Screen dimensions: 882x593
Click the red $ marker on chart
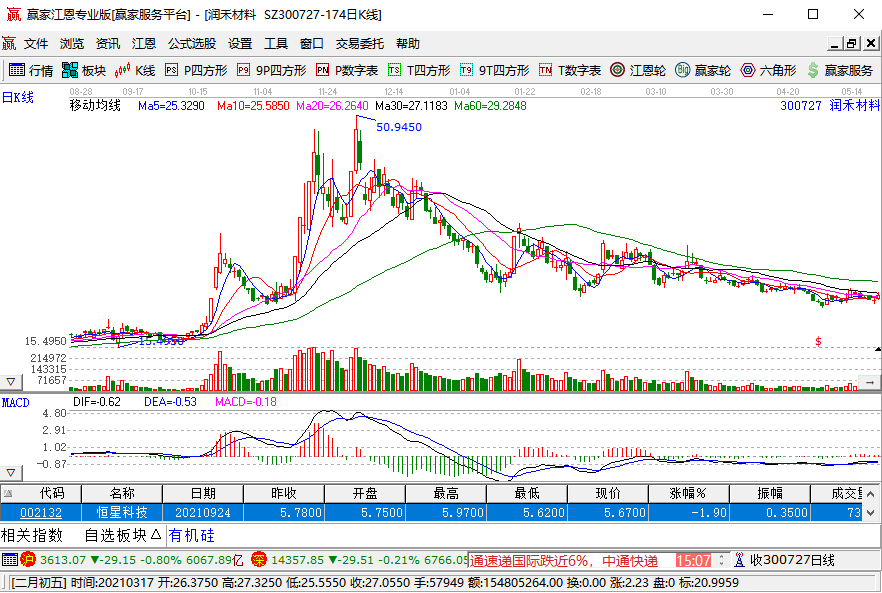818,342
